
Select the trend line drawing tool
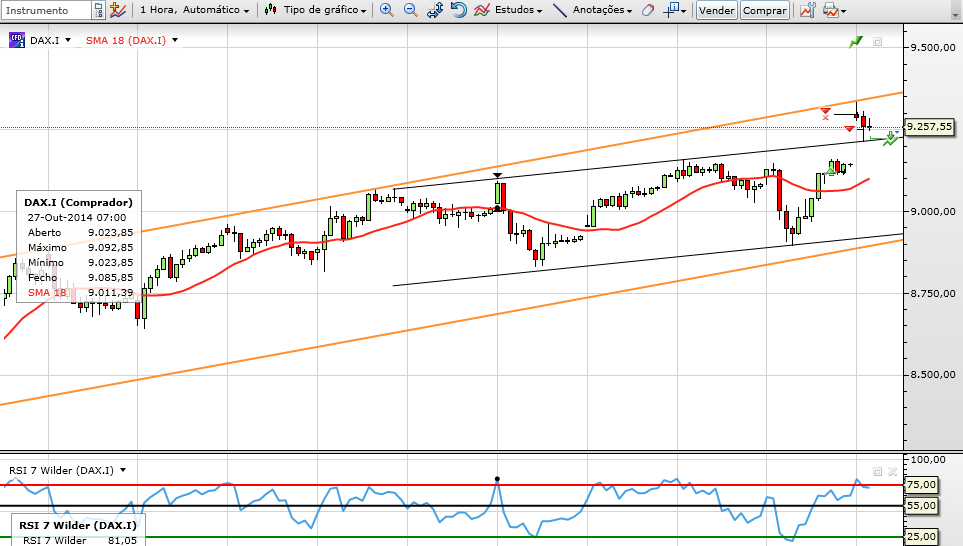(559, 10)
